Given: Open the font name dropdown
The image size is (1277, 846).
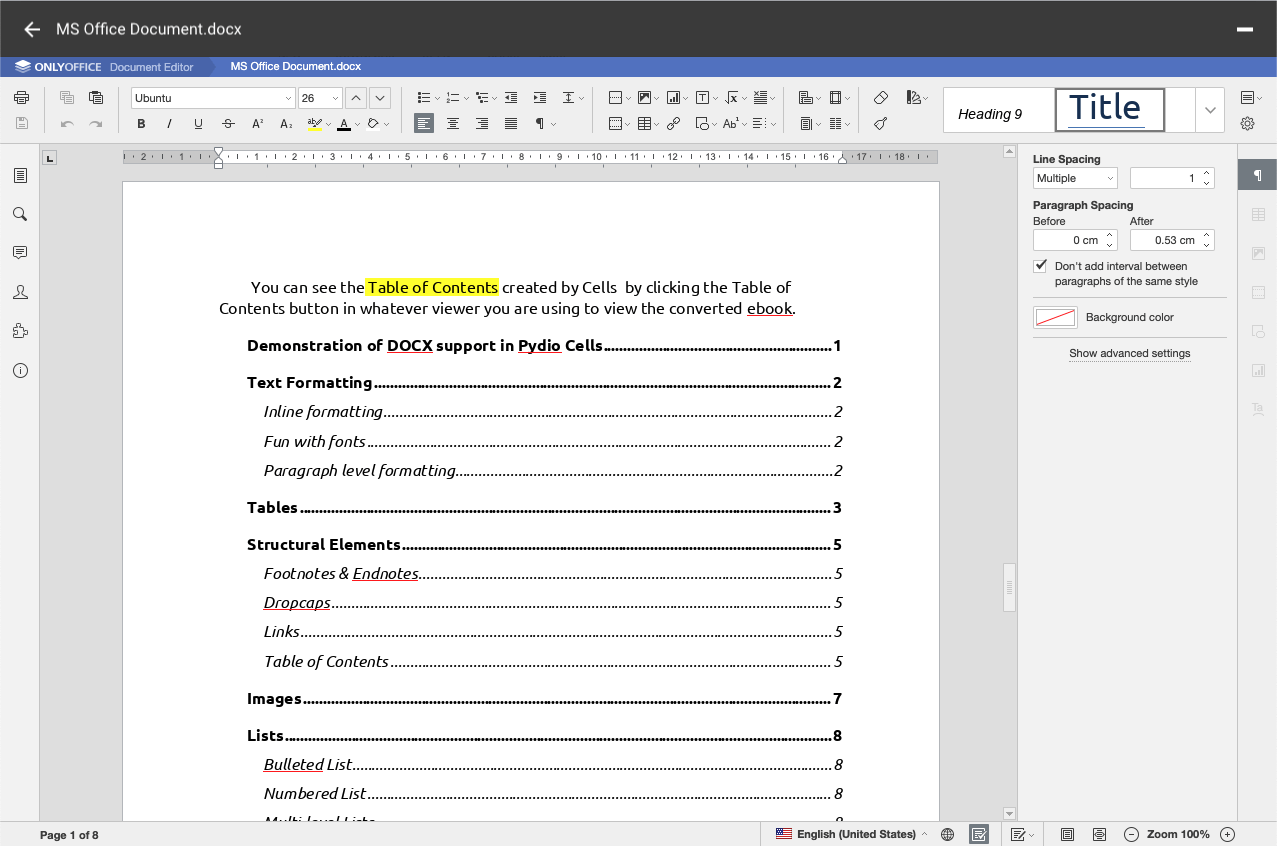Looking at the screenshot, I should click(x=288, y=98).
